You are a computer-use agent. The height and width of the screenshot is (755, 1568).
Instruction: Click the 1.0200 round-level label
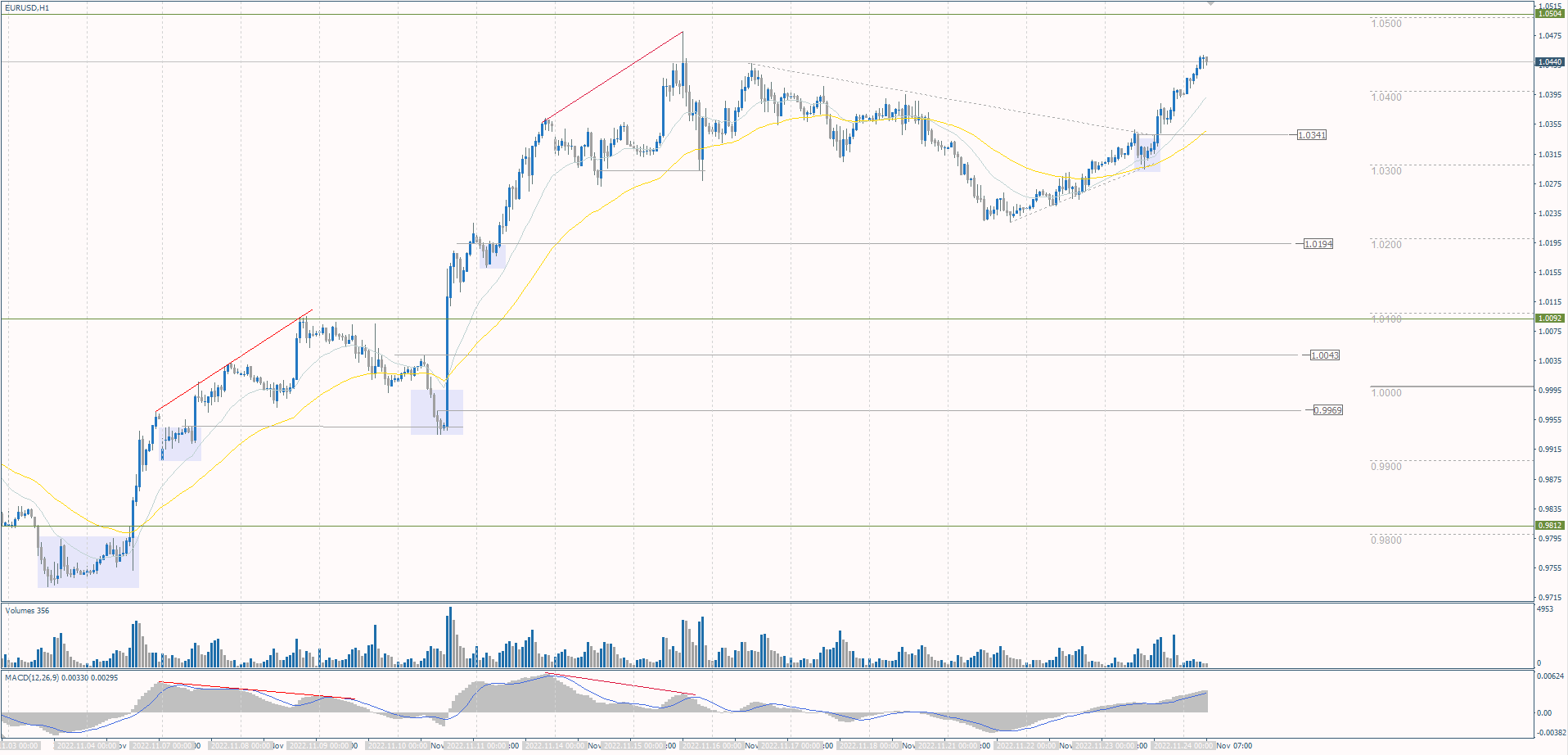click(1386, 245)
